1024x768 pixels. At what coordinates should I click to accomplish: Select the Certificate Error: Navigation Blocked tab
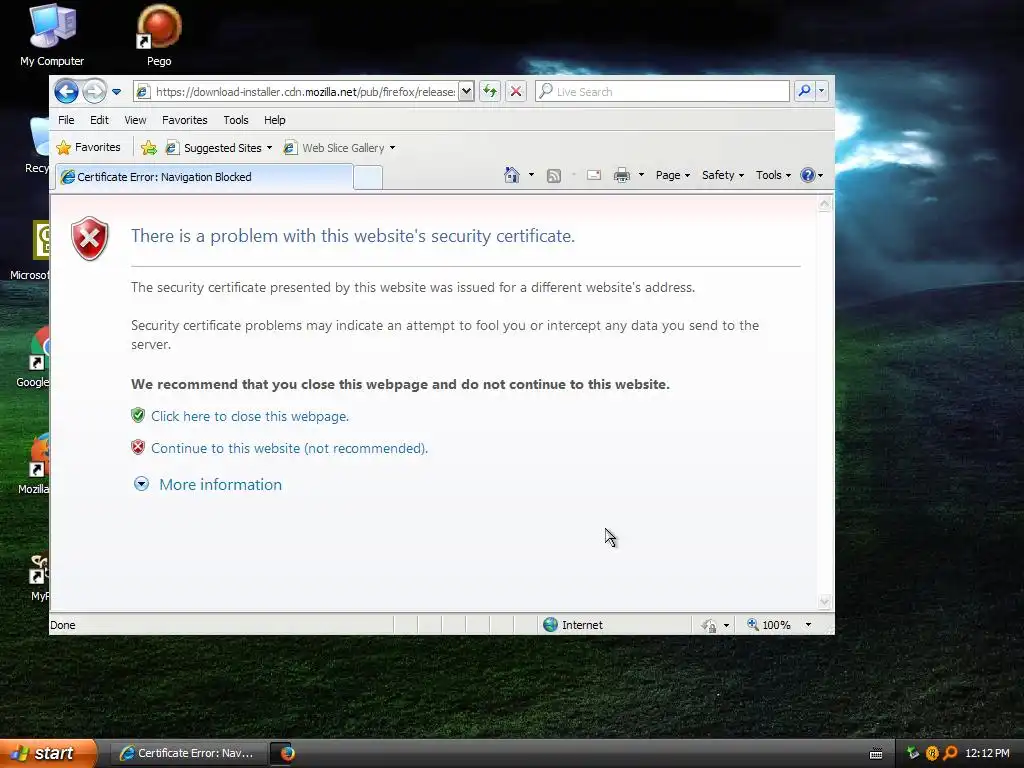204,177
